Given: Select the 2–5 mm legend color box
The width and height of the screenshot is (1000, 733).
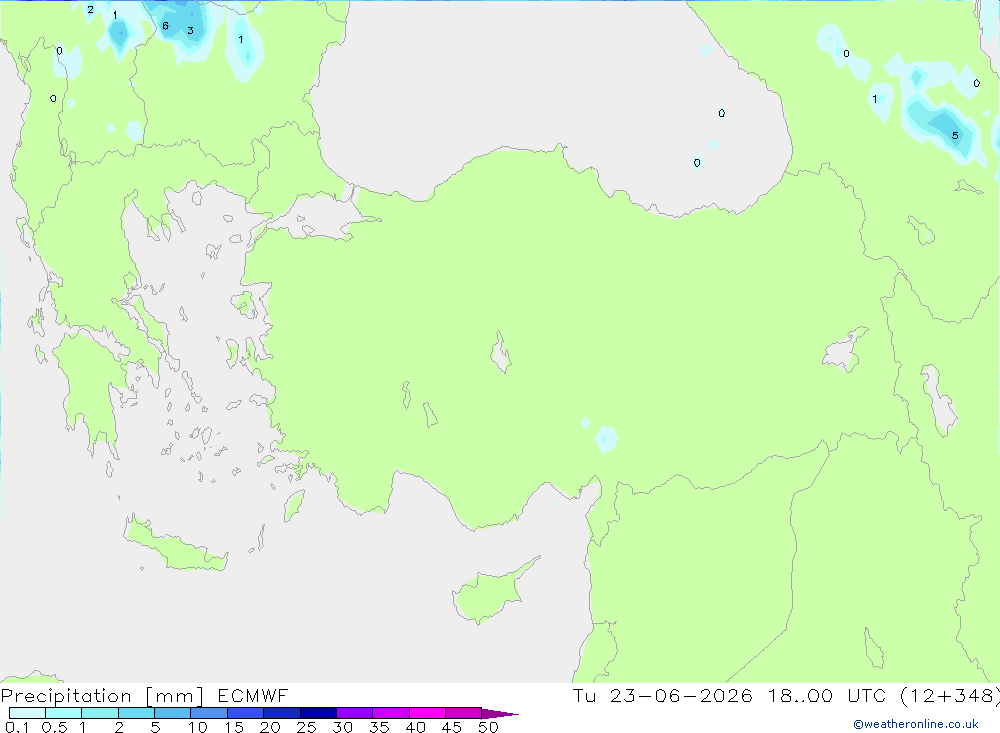Looking at the screenshot, I should [136, 713].
